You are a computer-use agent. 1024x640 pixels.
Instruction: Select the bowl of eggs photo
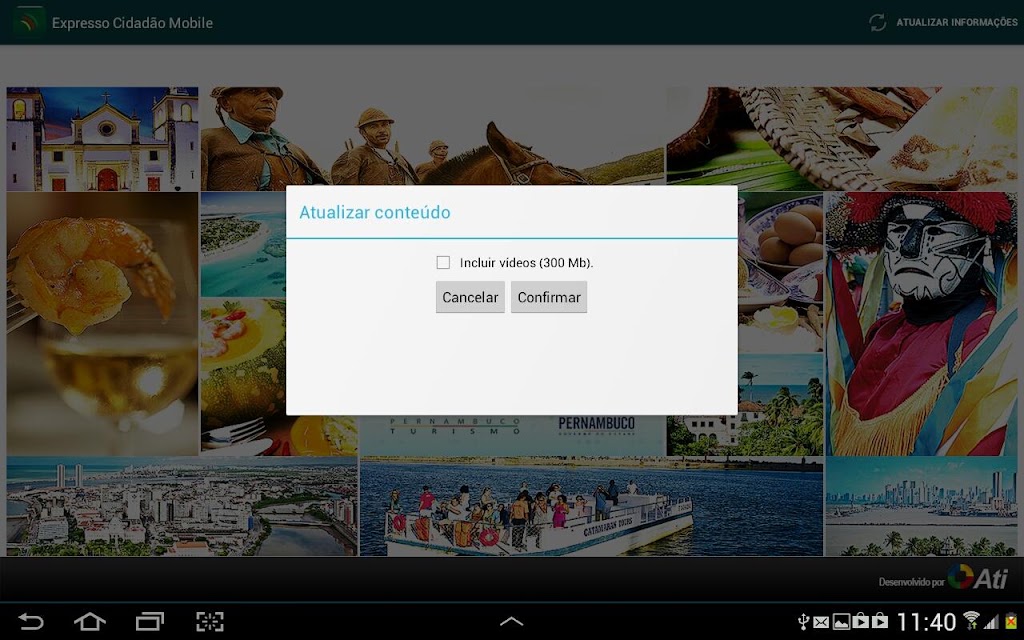point(781,272)
